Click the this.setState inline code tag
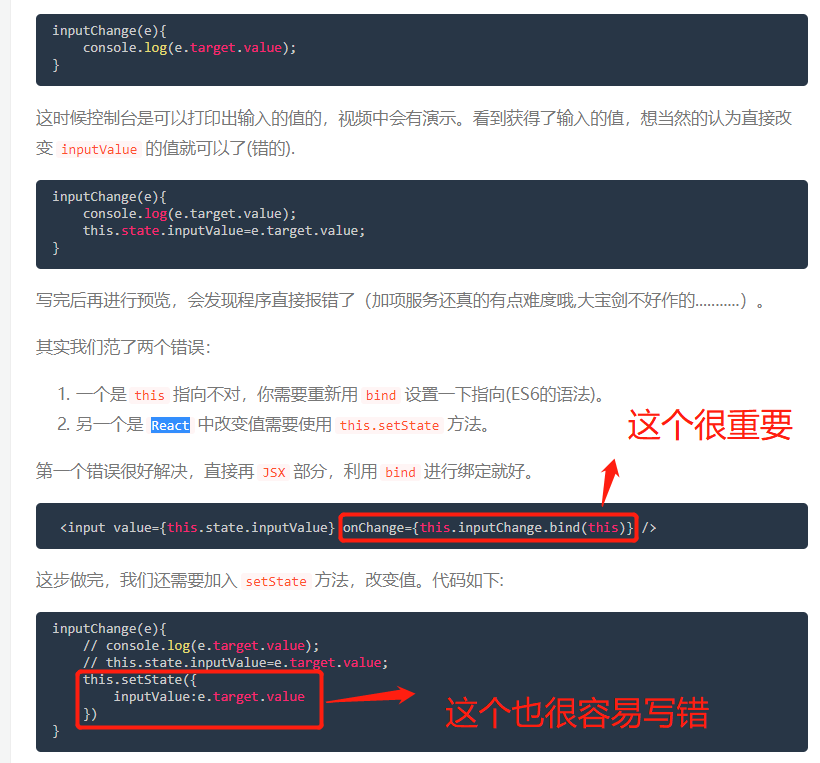This screenshot has height=763, width=820. point(389,425)
